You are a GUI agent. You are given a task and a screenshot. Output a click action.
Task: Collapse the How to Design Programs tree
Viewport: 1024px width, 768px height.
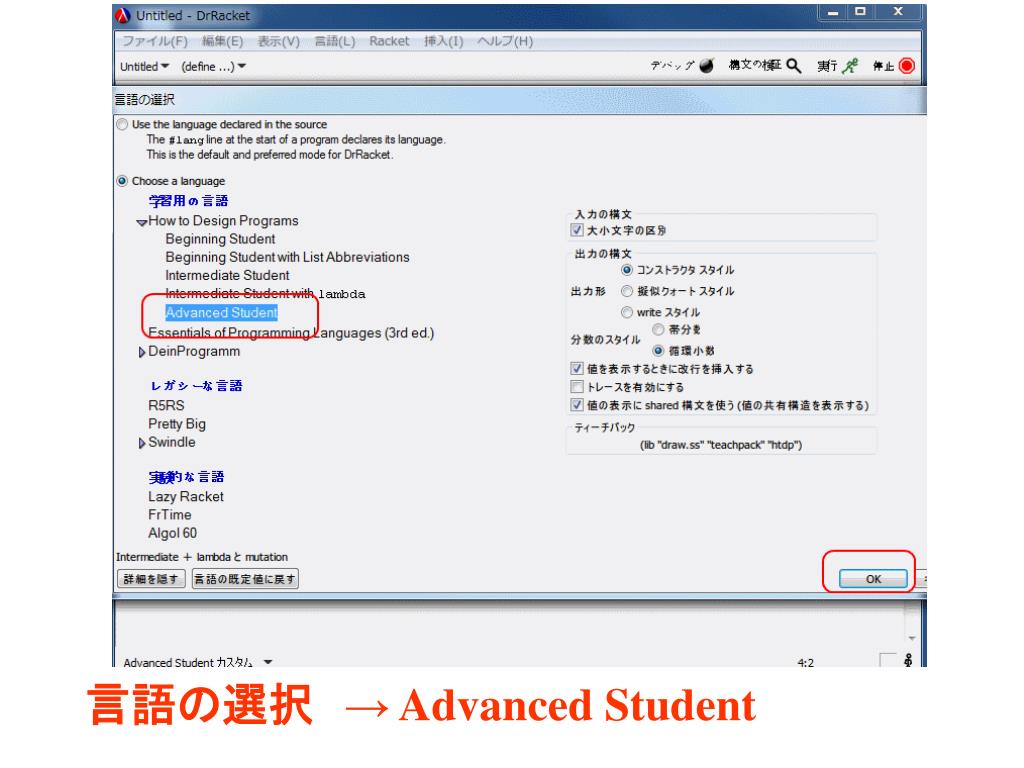[141, 222]
